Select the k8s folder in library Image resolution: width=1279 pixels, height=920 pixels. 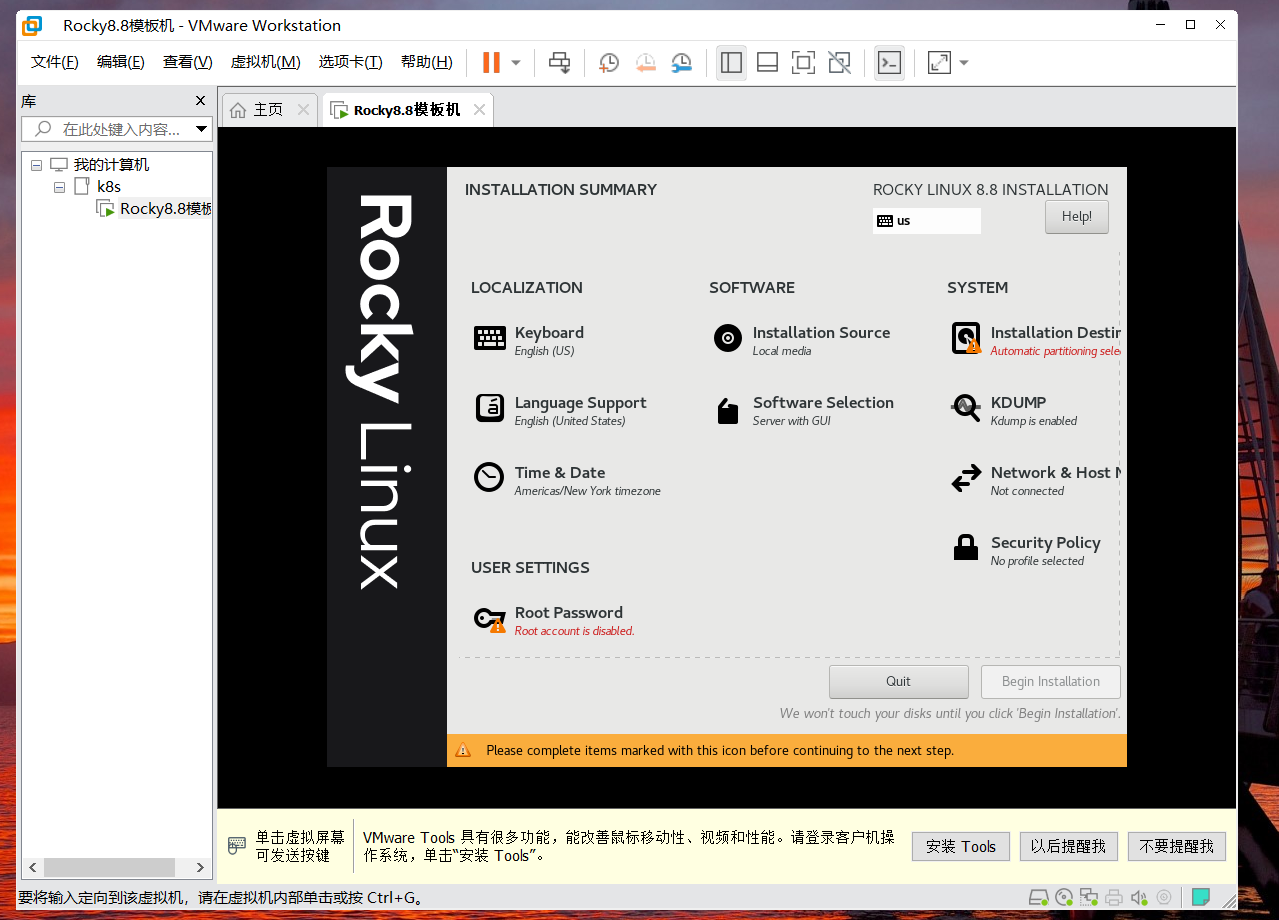109,187
